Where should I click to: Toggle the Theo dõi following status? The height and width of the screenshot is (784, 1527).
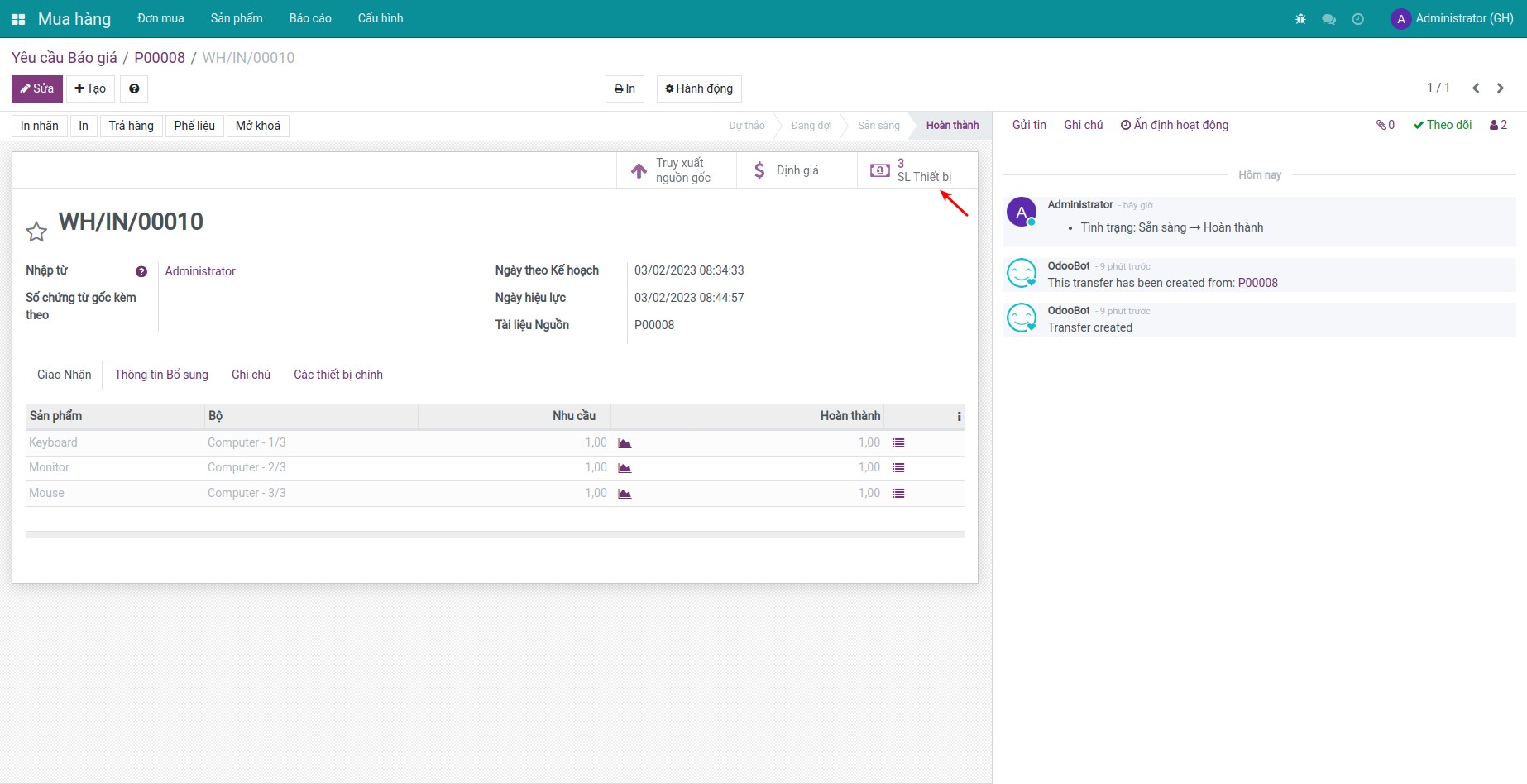pyautogui.click(x=1443, y=125)
